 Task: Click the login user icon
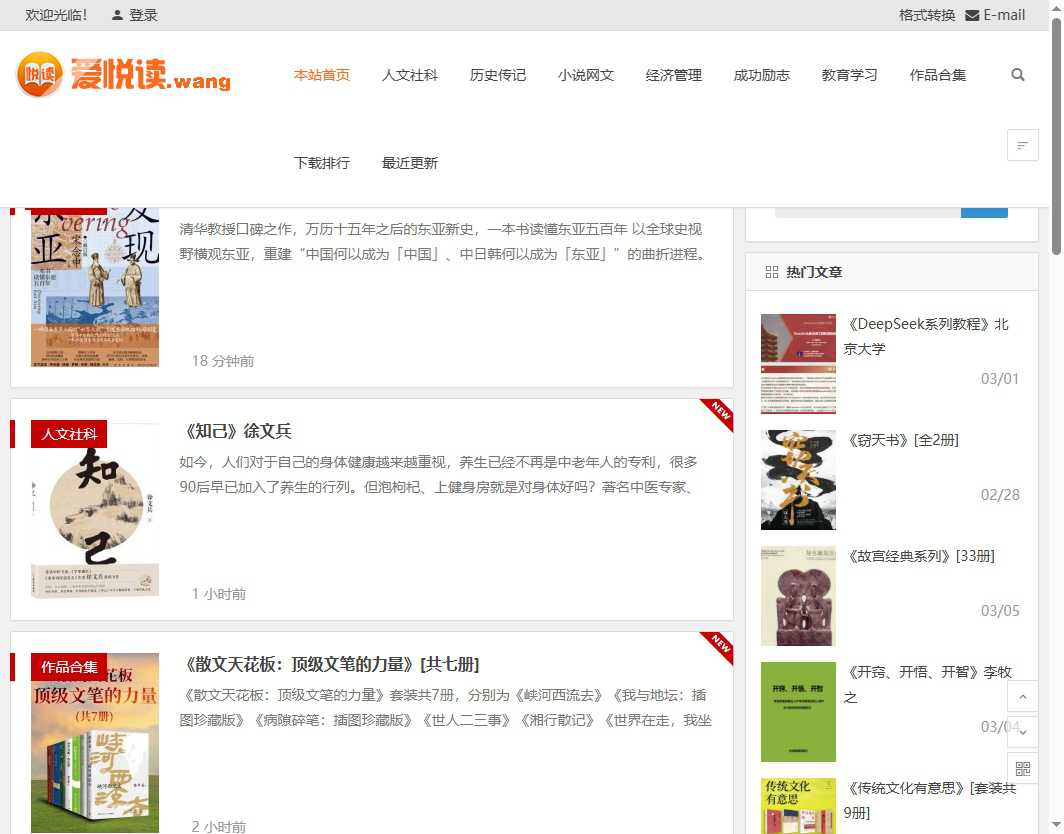tap(118, 15)
